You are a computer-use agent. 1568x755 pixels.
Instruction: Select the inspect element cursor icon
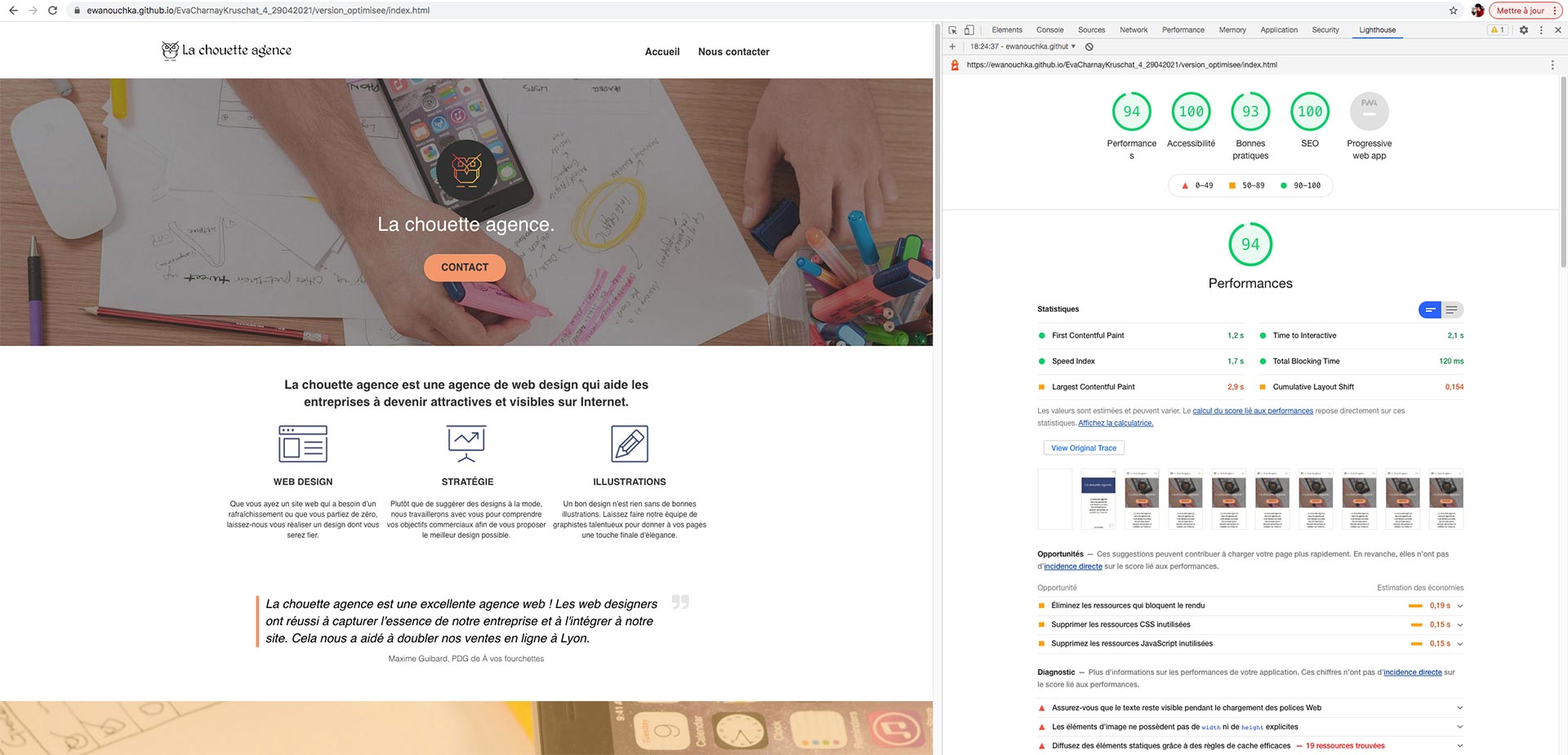[x=952, y=29]
